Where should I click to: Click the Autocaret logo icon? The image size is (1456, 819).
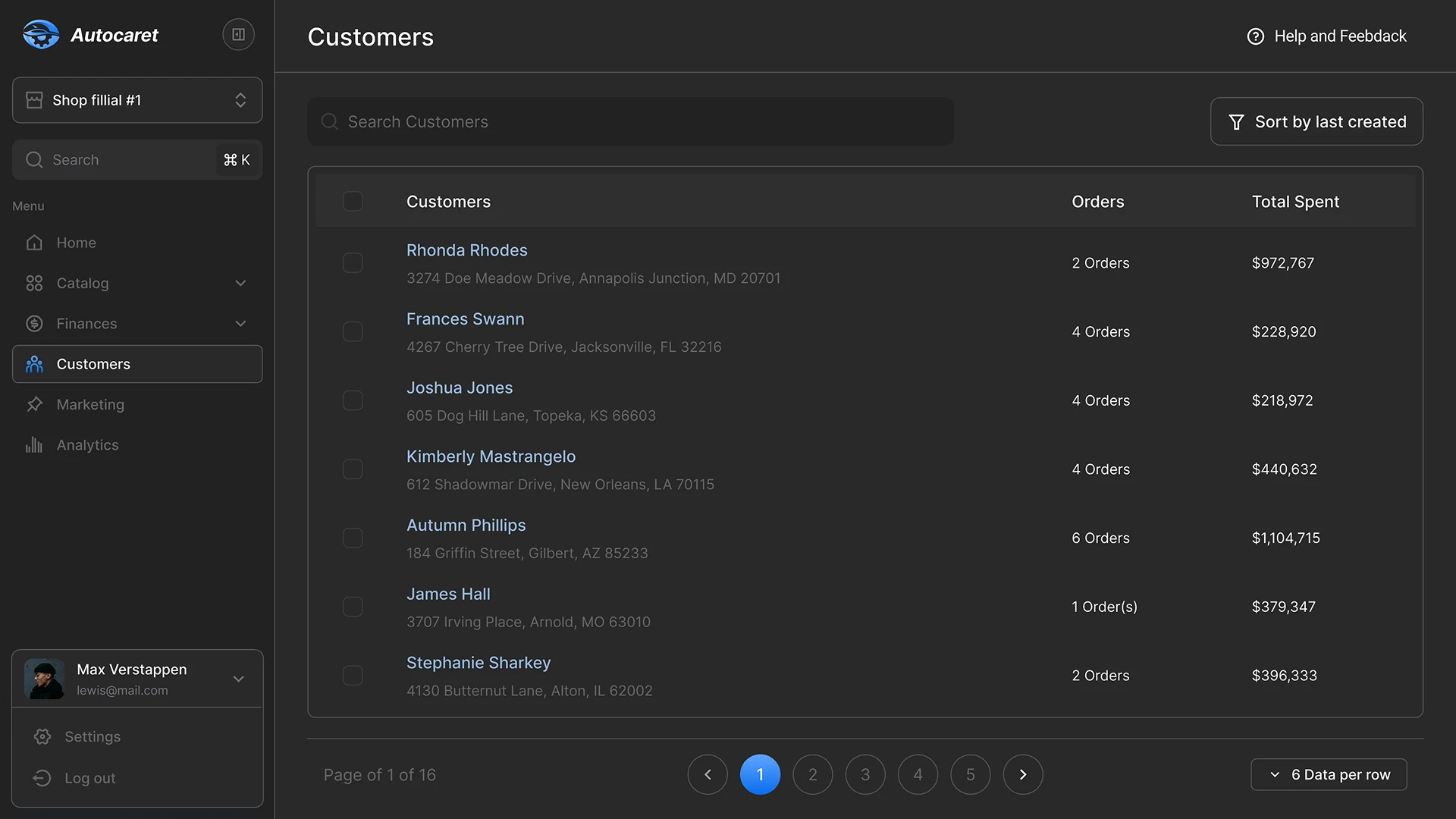[x=41, y=34]
